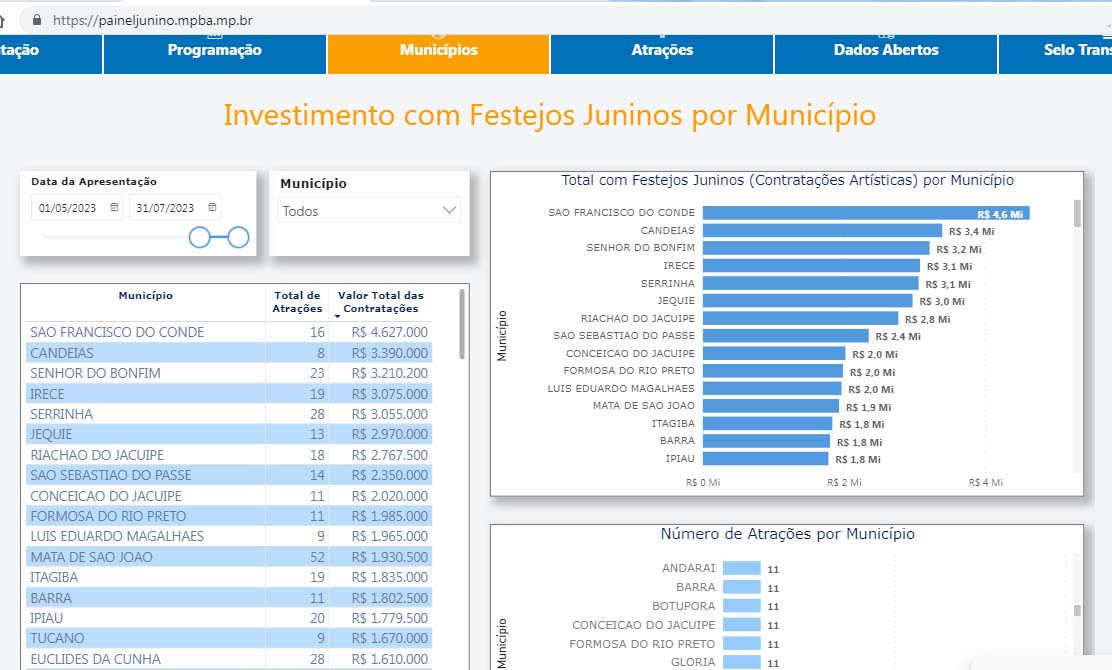Select SAO FRANCISCO DO CONDE bar in chart
The image size is (1112, 670).
point(866,213)
